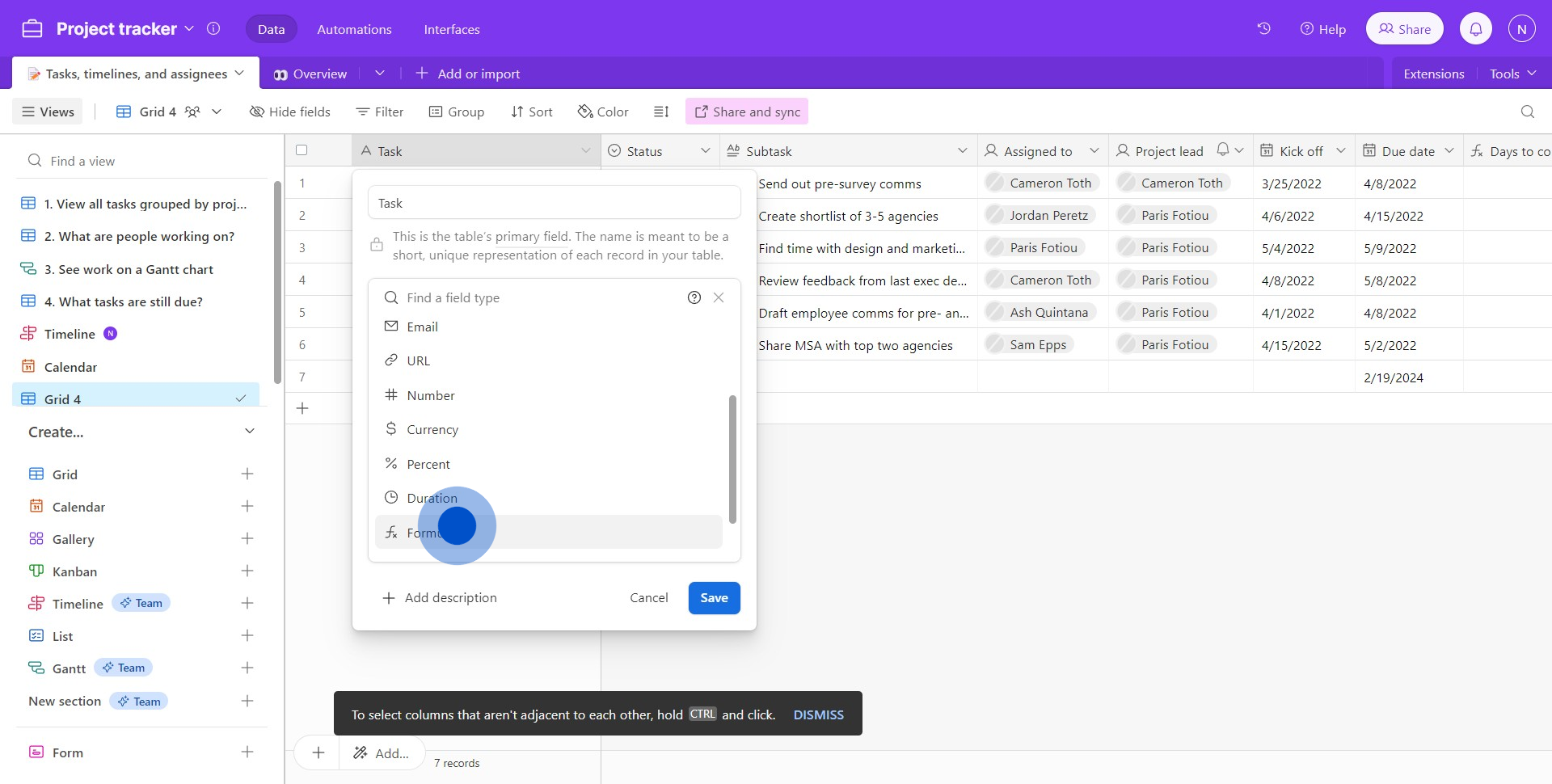Add a new row with plus icon
Screen dimensions: 1552x784
[x=302, y=408]
